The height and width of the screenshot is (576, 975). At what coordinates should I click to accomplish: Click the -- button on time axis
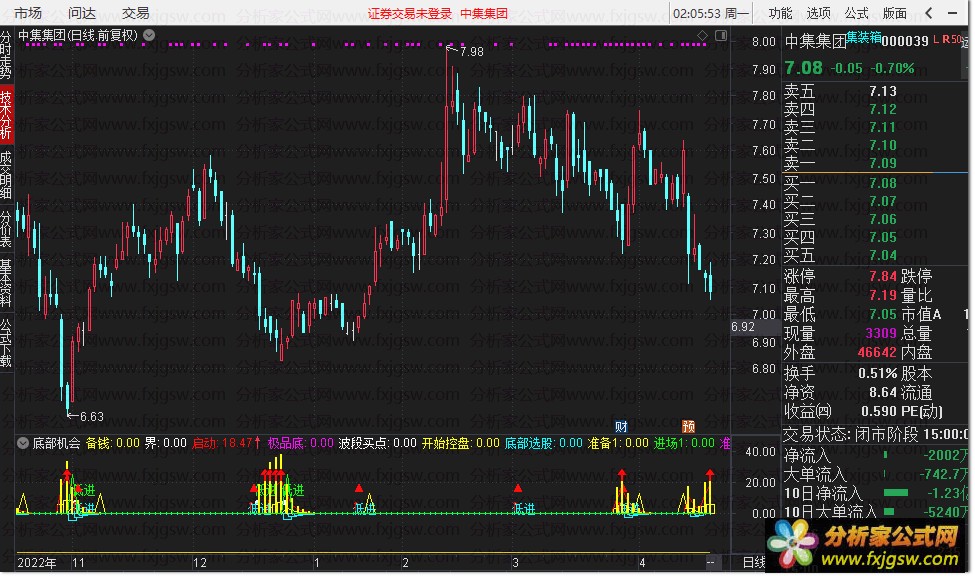[x=710, y=562]
